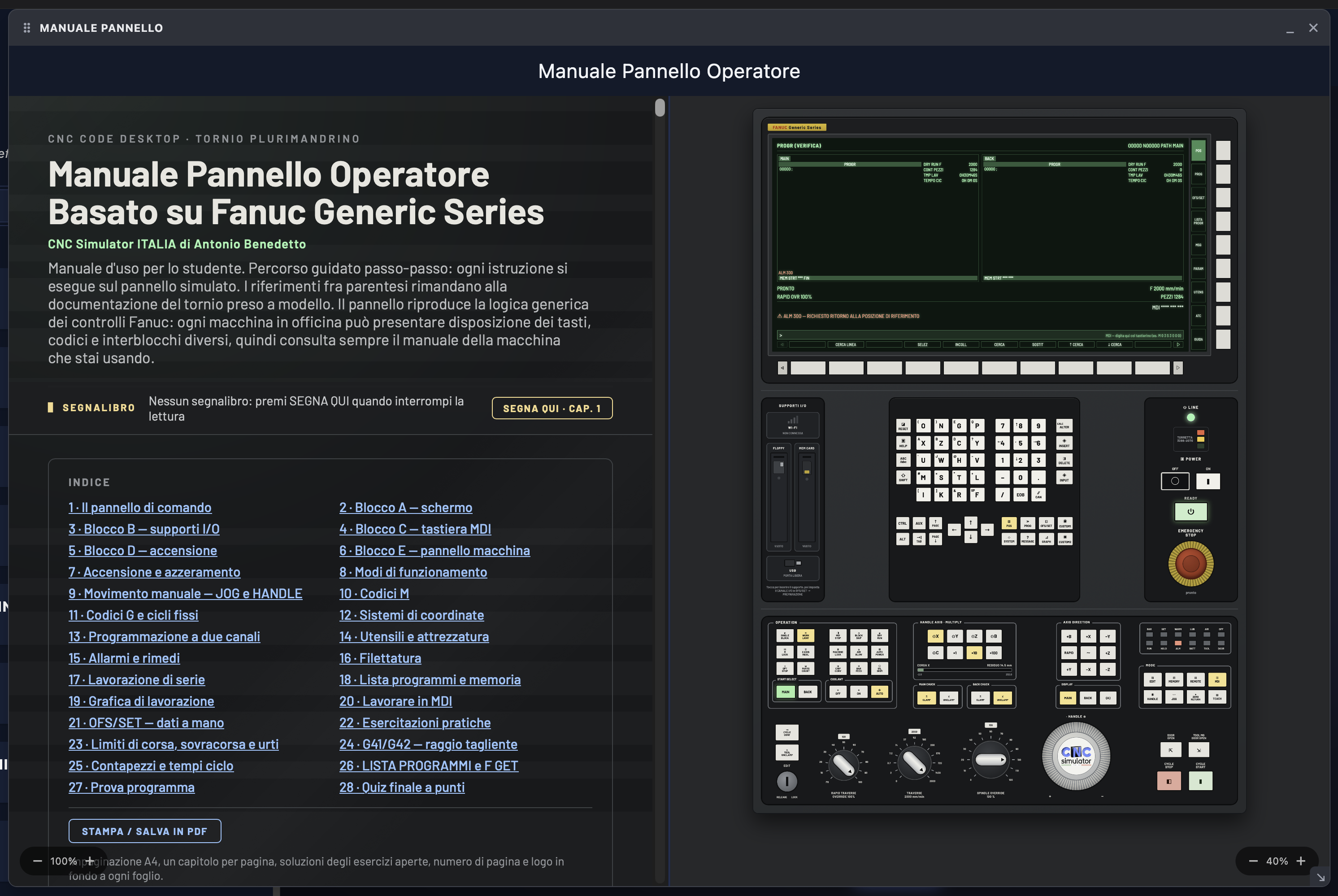Click the DOOR OPEN arrow button

pyautogui.click(x=1171, y=749)
